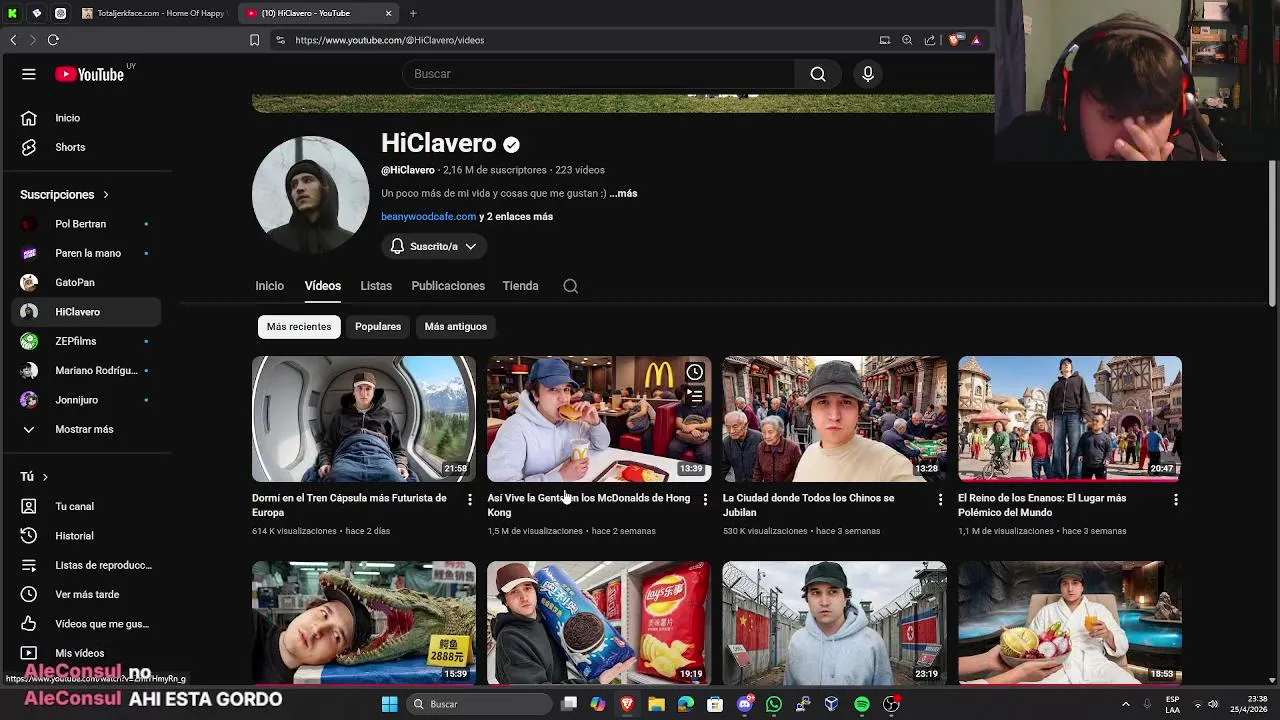Screen dimensions: 1280x720
Task: Open Historial in sidebar
Action: point(86,536)
